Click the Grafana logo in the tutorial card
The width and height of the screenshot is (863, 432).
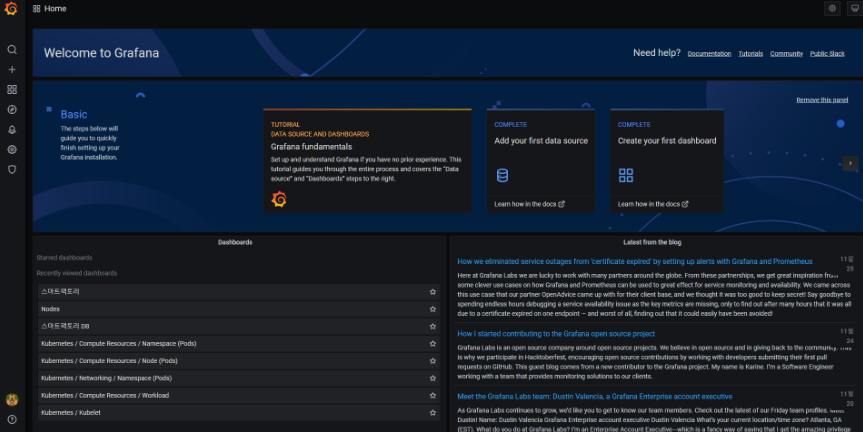click(279, 199)
